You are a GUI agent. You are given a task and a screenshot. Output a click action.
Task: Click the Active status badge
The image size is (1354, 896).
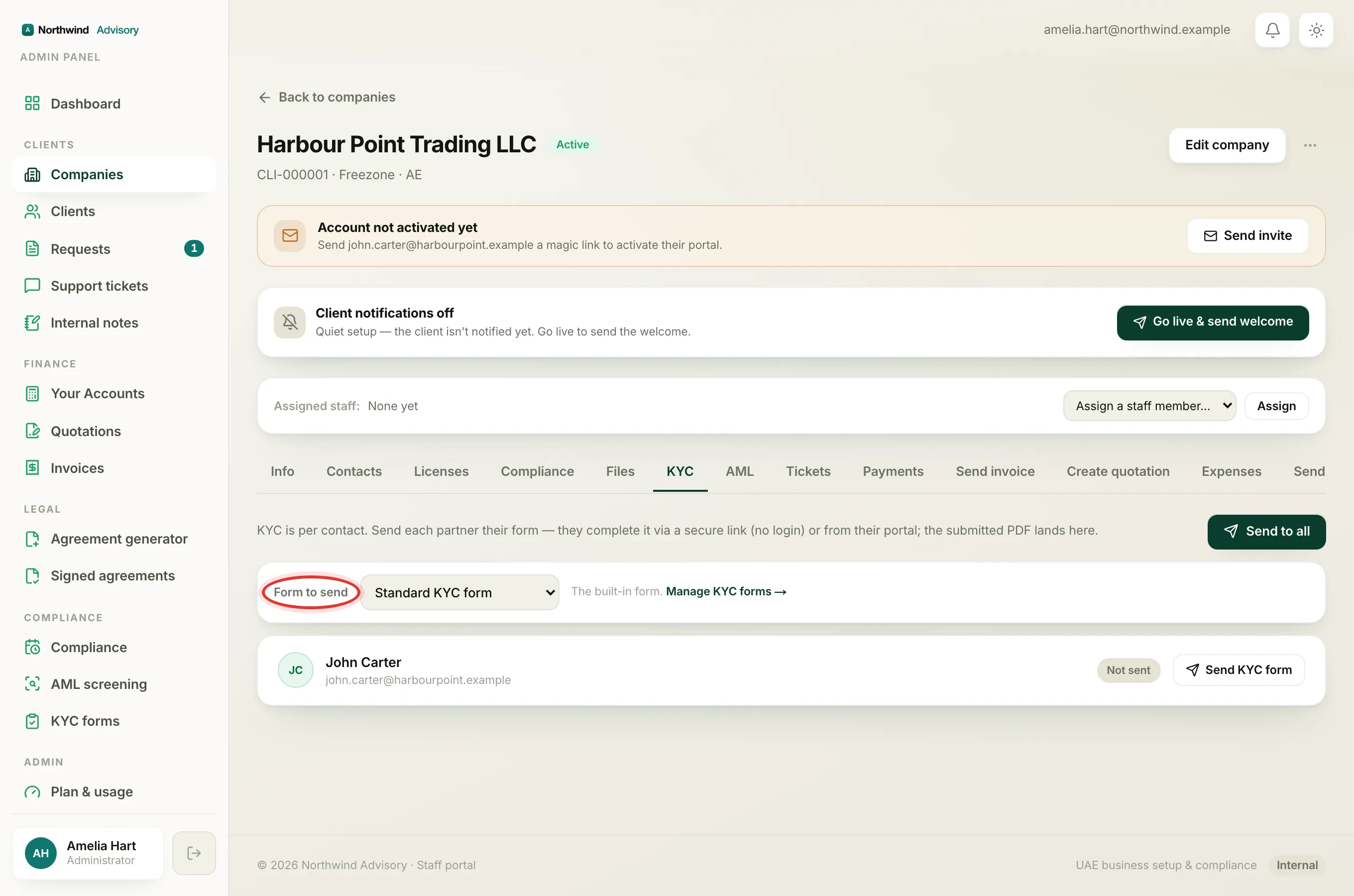(x=572, y=144)
